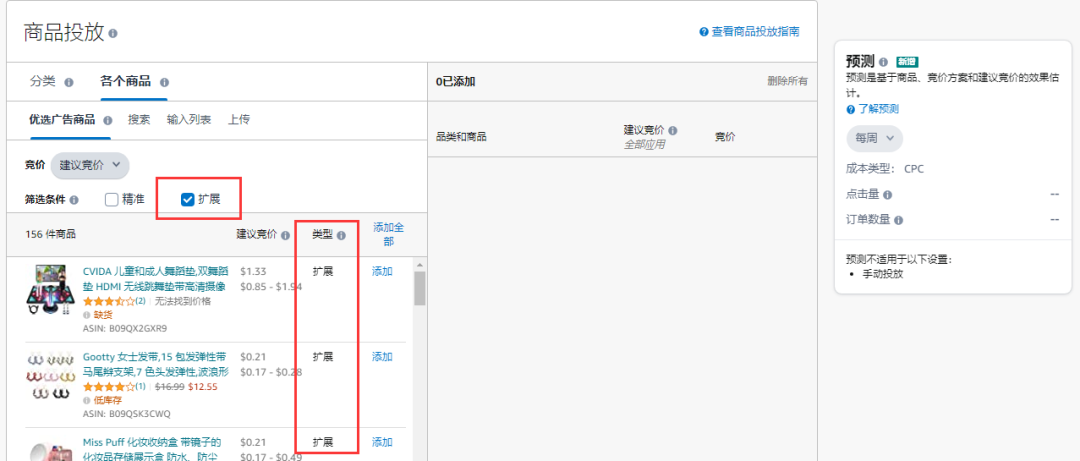Image resolution: width=1080 pixels, height=461 pixels.
Task: Switch to the 搜索 sub-tab
Action: [x=139, y=120]
